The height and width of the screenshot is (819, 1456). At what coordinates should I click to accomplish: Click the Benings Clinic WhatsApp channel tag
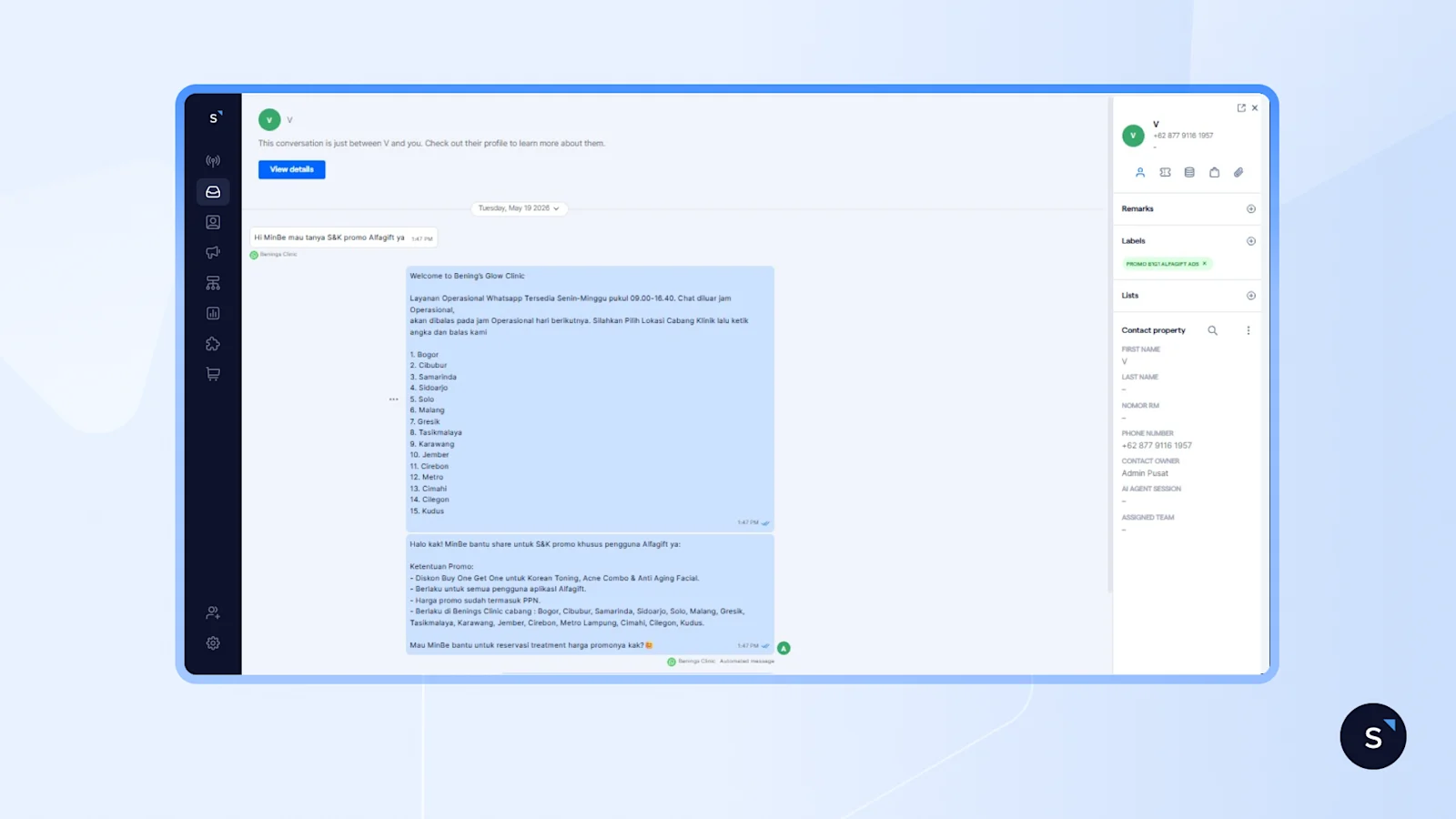tap(274, 255)
